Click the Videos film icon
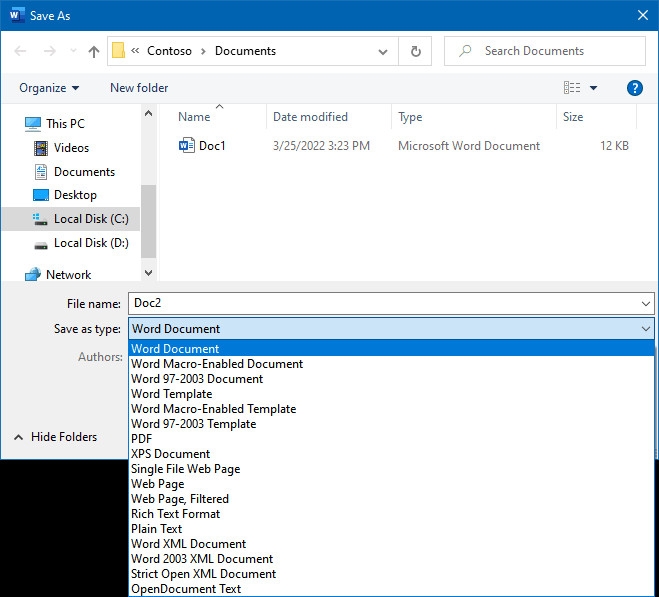The image size is (659, 597). (41, 148)
